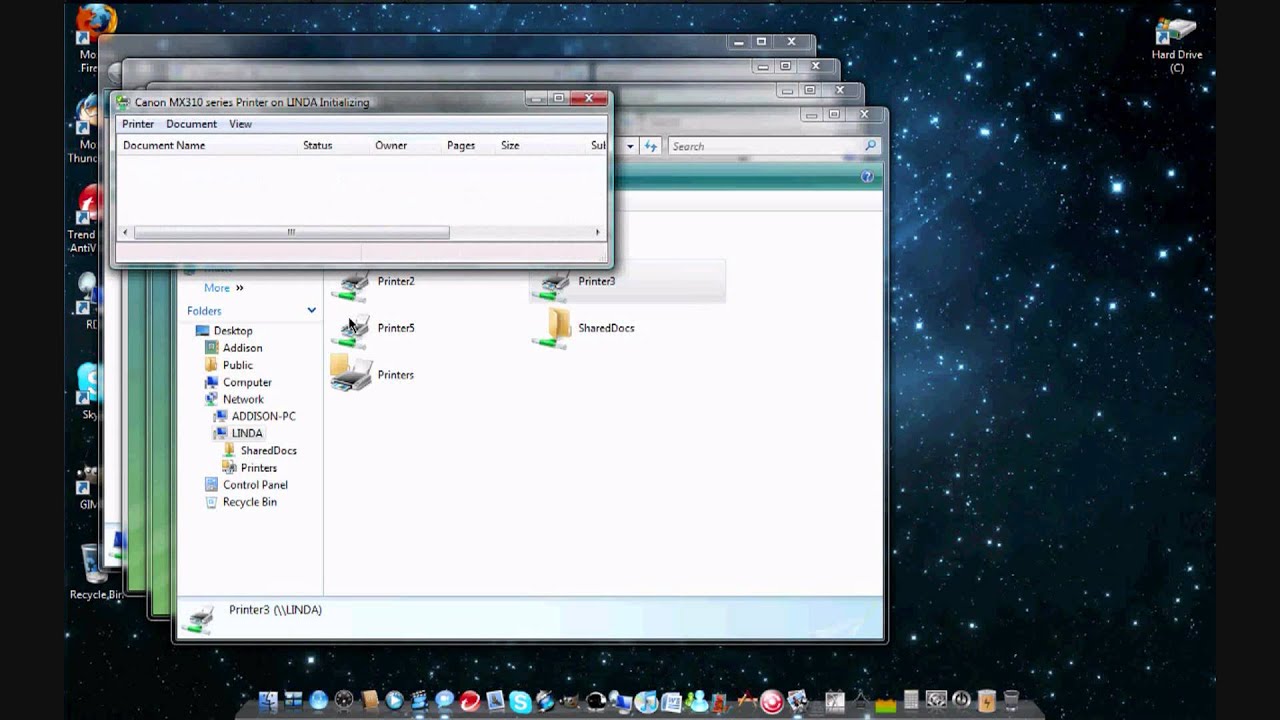The image size is (1280, 720).
Task: Click the Help question mark in Explorer
Action: (867, 176)
